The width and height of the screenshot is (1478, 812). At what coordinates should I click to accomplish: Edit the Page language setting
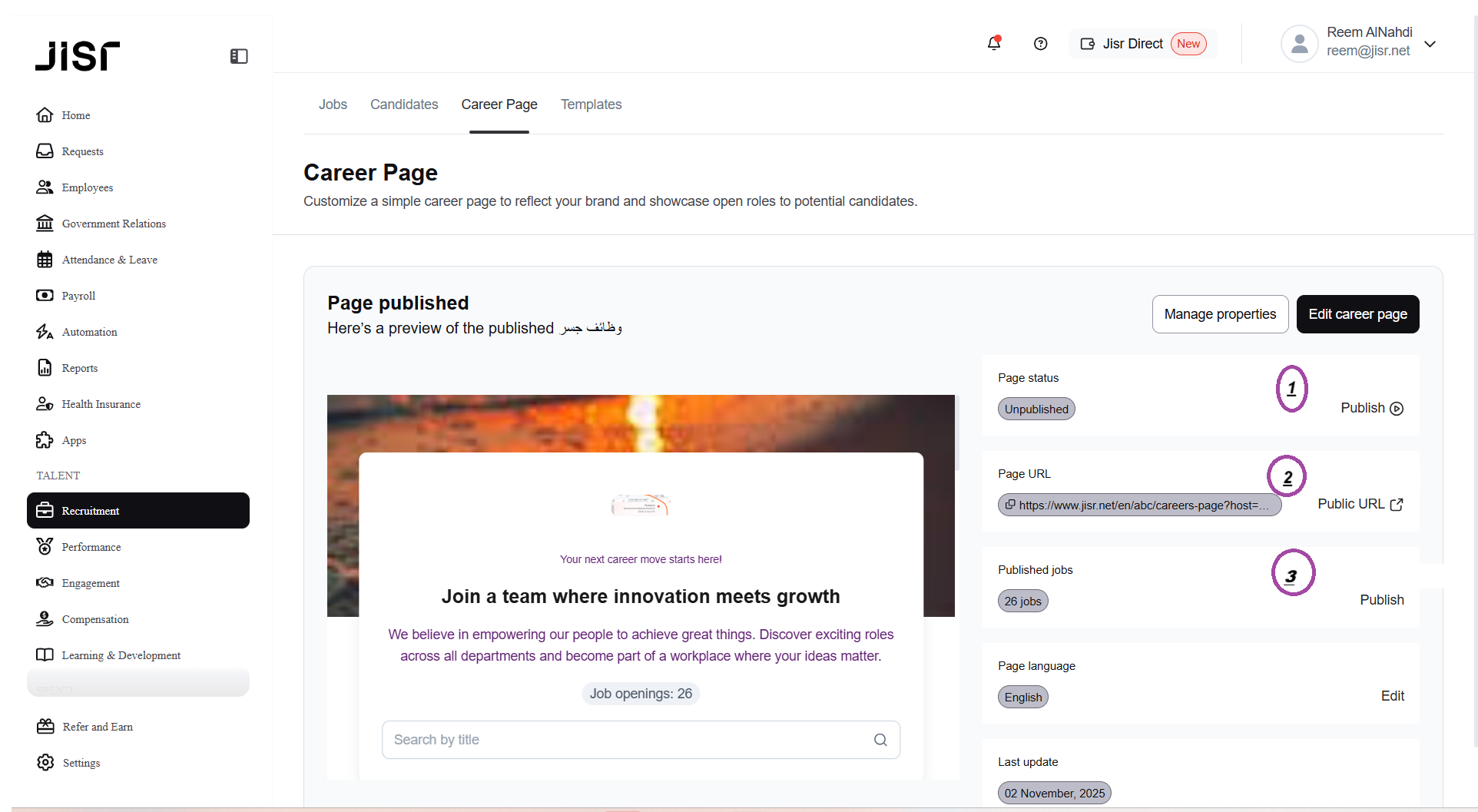pyautogui.click(x=1392, y=696)
